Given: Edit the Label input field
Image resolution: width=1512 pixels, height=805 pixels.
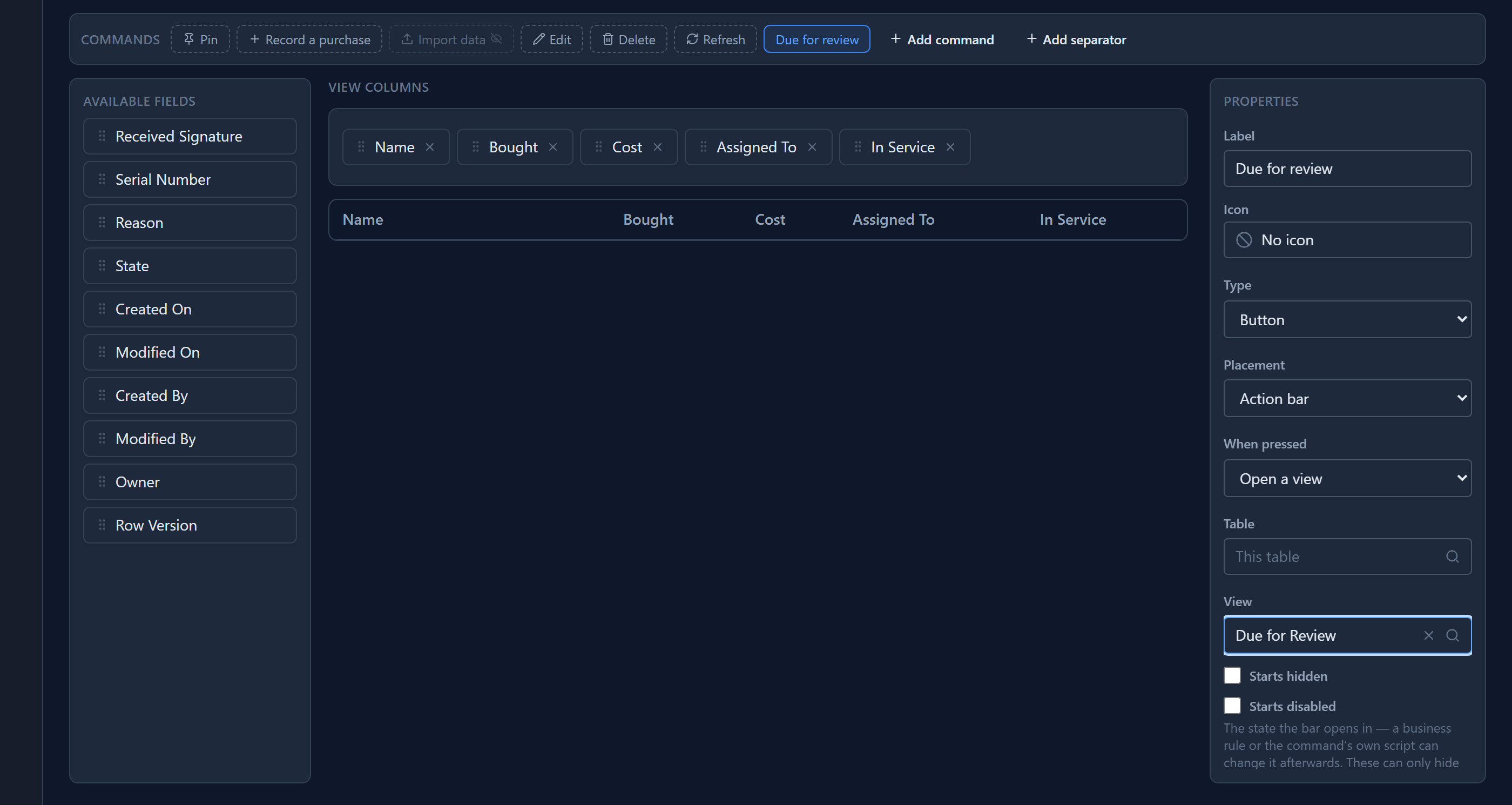Looking at the screenshot, I should pyautogui.click(x=1347, y=169).
